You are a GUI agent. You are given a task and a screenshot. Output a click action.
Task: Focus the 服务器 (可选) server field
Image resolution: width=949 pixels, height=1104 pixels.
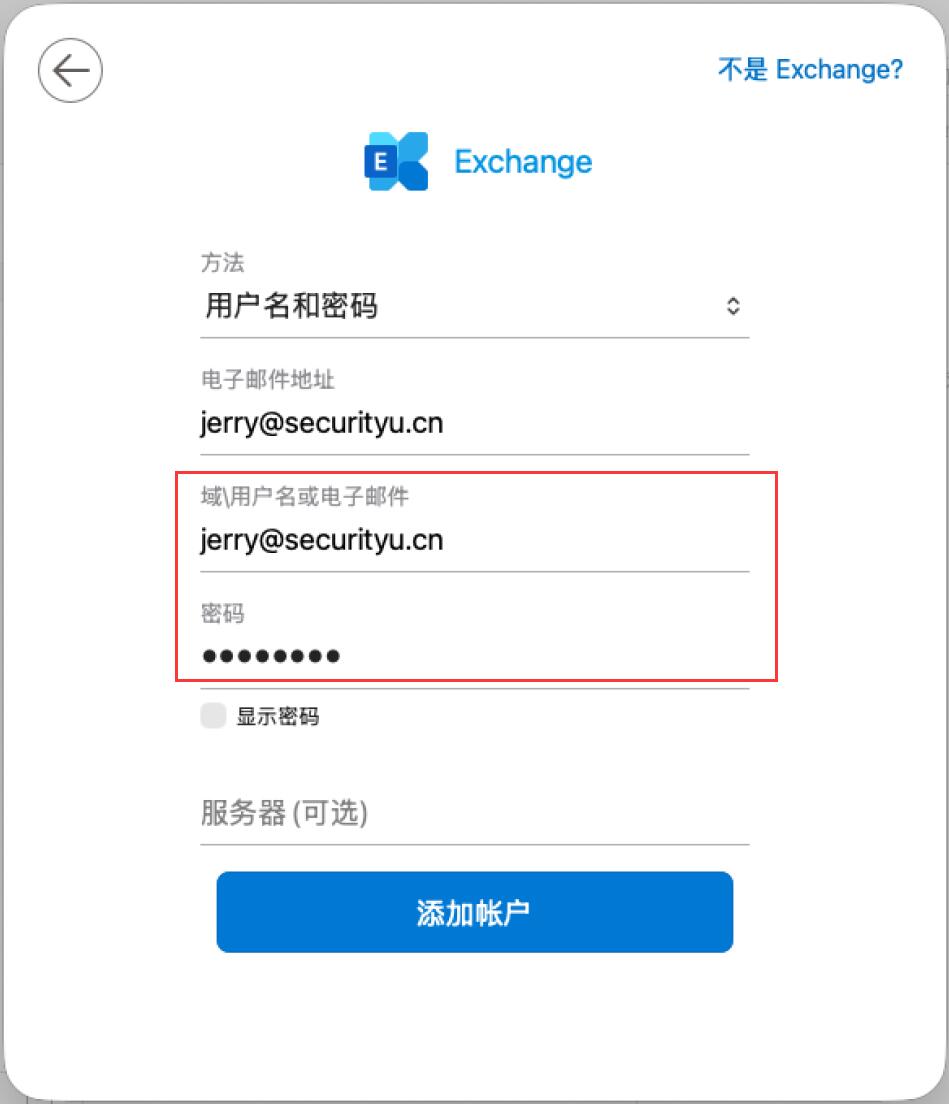[x=474, y=813]
